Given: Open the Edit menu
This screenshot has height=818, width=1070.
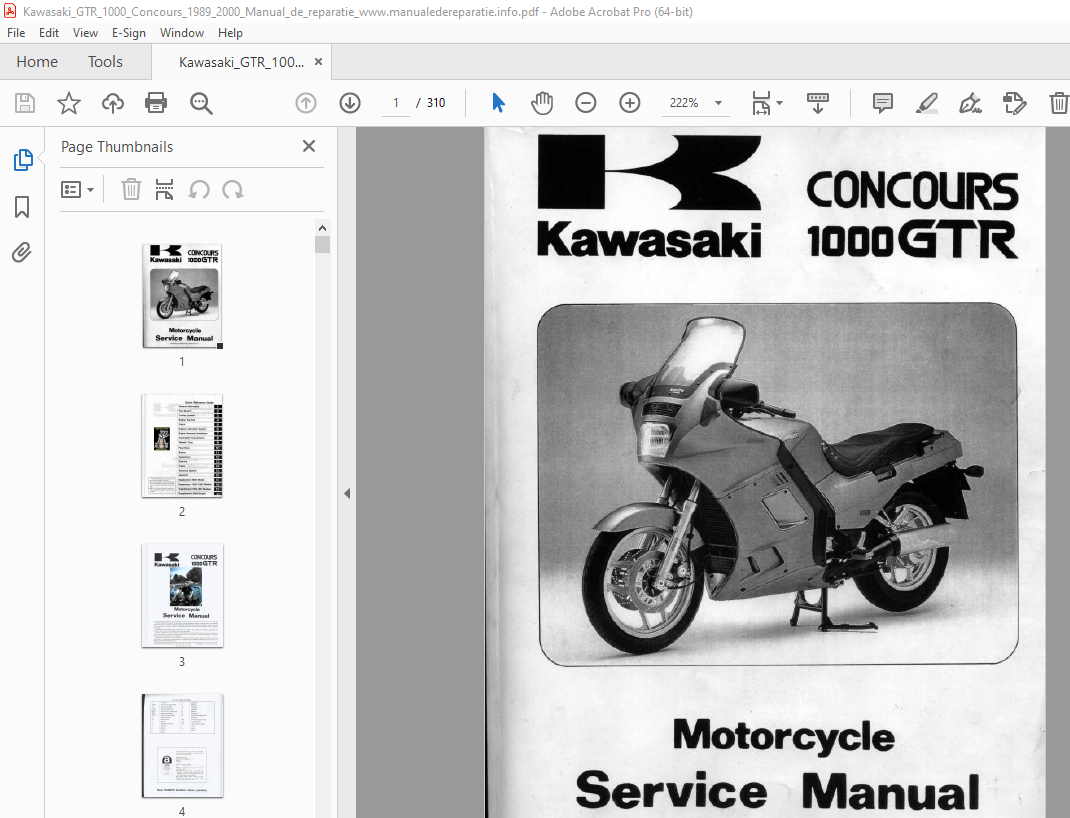Looking at the screenshot, I should pyautogui.click(x=48, y=33).
